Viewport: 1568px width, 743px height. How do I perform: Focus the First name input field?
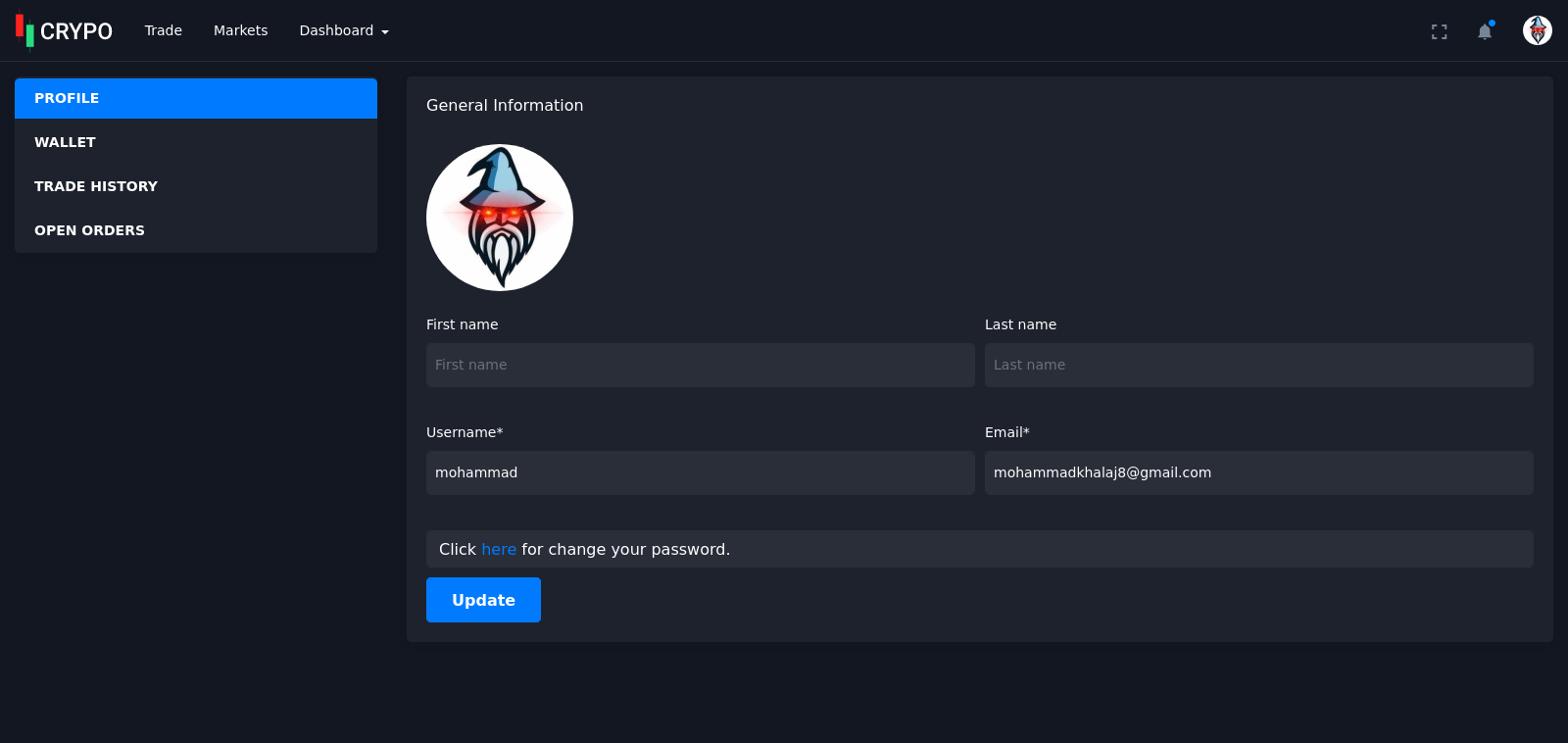click(x=700, y=365)
